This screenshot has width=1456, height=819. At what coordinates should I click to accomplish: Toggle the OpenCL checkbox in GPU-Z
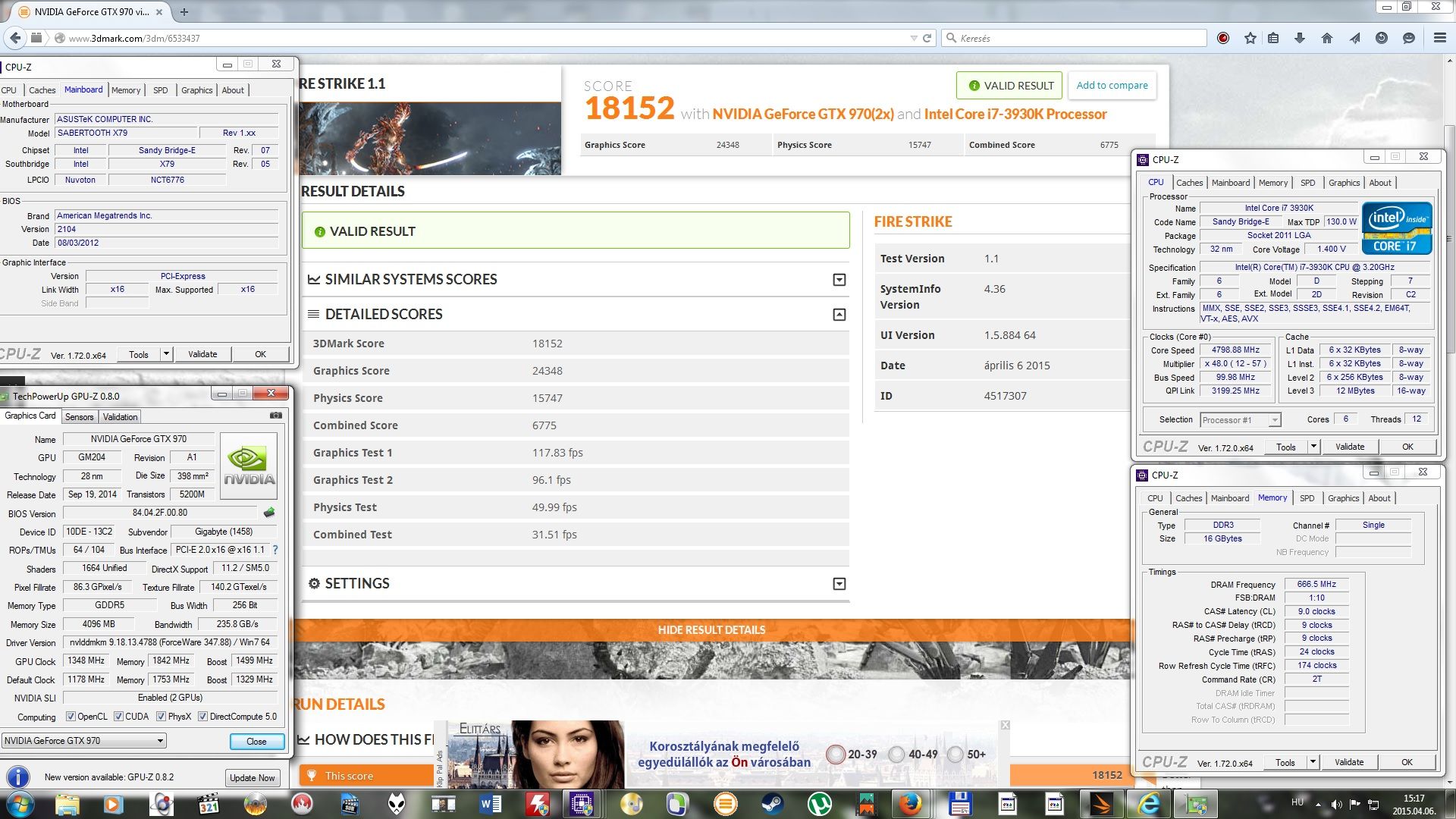pos(71,717)
